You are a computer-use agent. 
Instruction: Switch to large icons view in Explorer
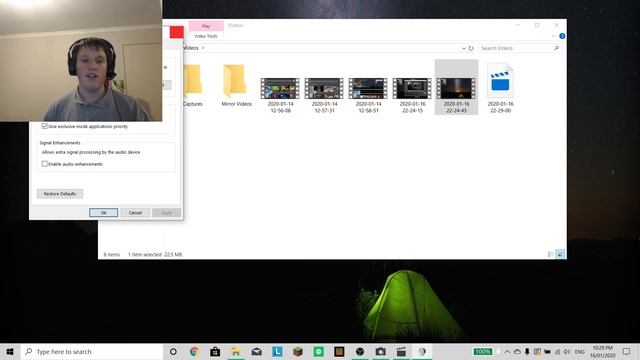pos(560,254)
